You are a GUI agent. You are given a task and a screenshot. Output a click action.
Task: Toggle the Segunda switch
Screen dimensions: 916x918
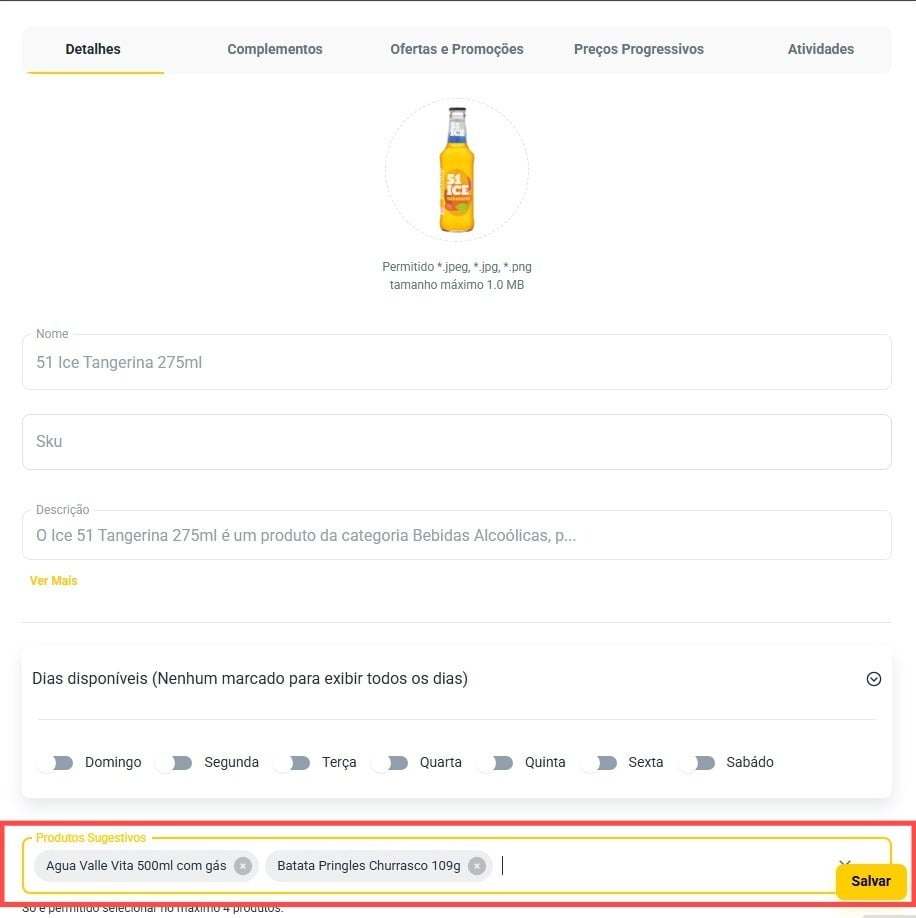pyautogui.click(x=174, y=763)
